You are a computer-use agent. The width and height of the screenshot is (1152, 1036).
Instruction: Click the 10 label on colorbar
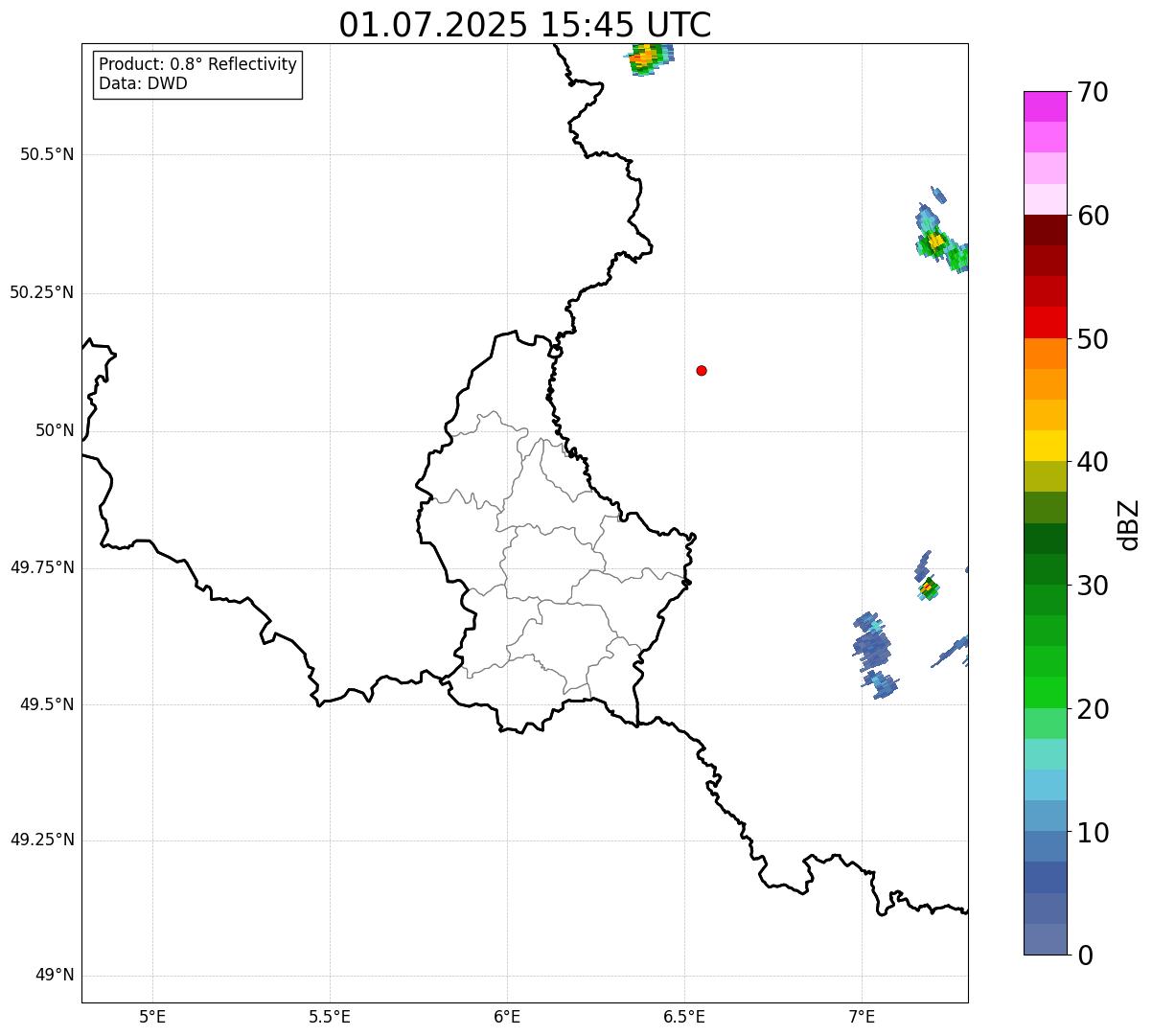[x=1093, y=833]
